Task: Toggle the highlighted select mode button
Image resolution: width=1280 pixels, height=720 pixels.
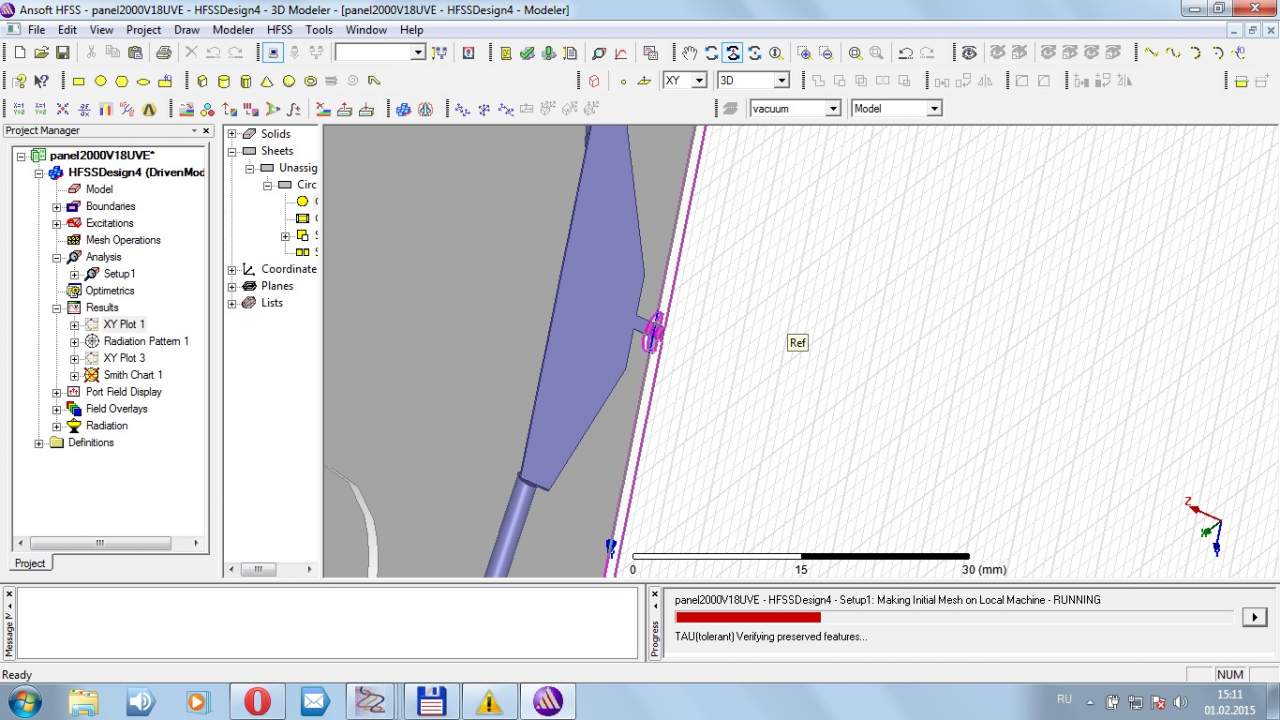Action: (x=274, y=53)
